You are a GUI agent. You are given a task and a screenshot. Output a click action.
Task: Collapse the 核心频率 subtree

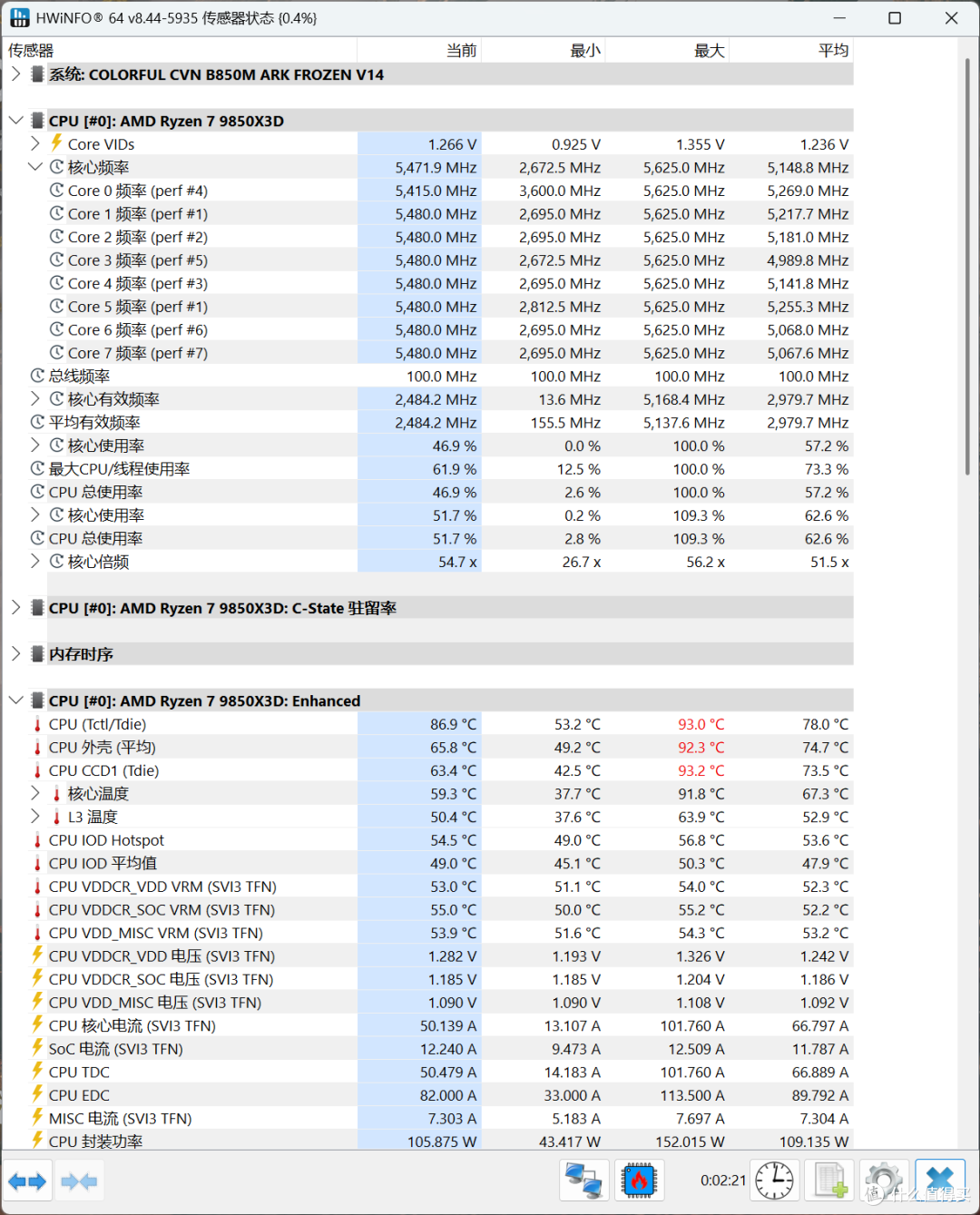[x=34, y=167]
